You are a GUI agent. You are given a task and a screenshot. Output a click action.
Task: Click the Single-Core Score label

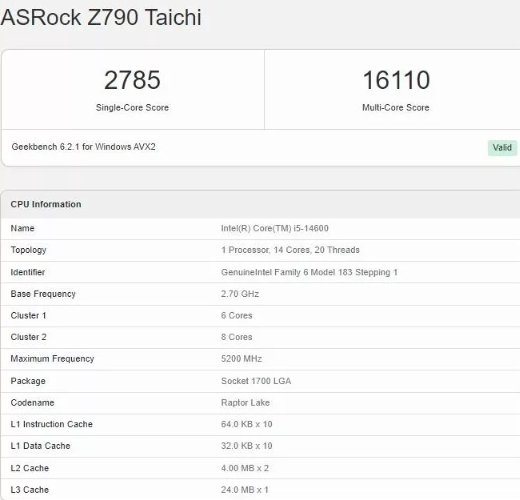132,108
